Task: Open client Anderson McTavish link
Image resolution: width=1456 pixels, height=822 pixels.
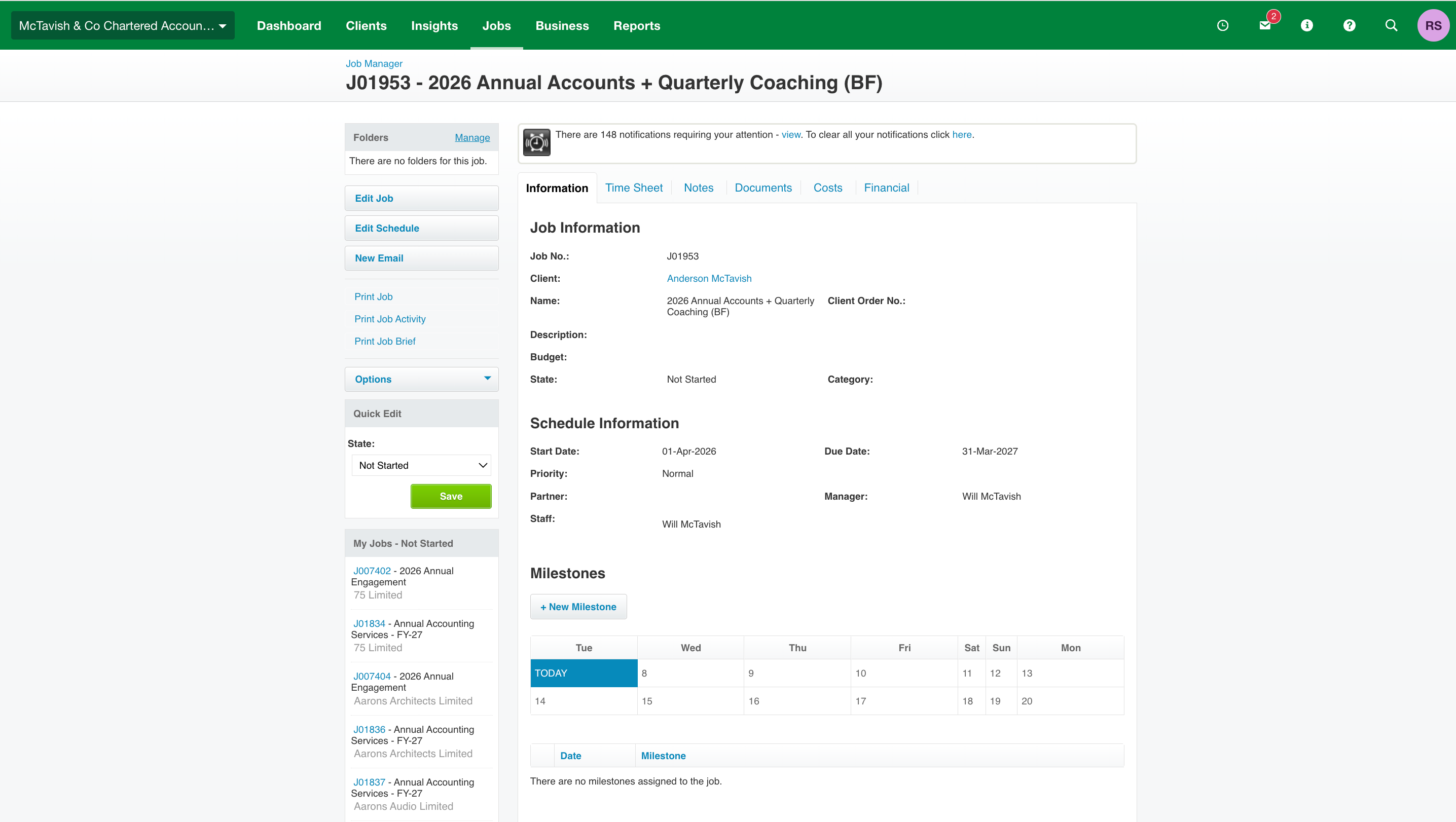Action: pyautogui.click(x=709, y=279)
